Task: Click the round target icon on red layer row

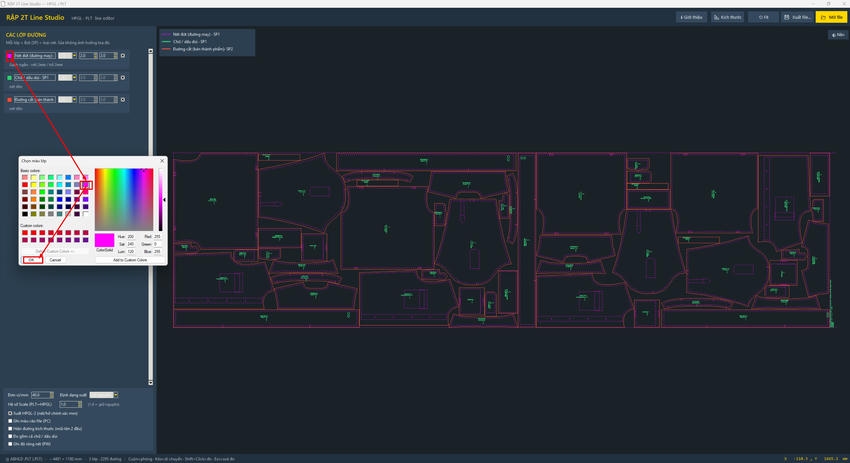Action: click(x=123, y=100)
